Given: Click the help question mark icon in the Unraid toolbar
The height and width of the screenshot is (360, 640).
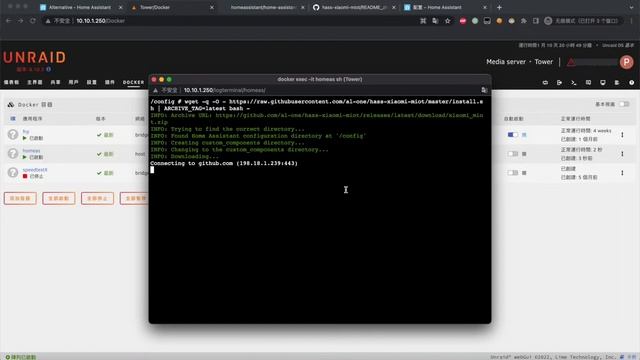Looking at the screenshot, I should pos(631,82).
